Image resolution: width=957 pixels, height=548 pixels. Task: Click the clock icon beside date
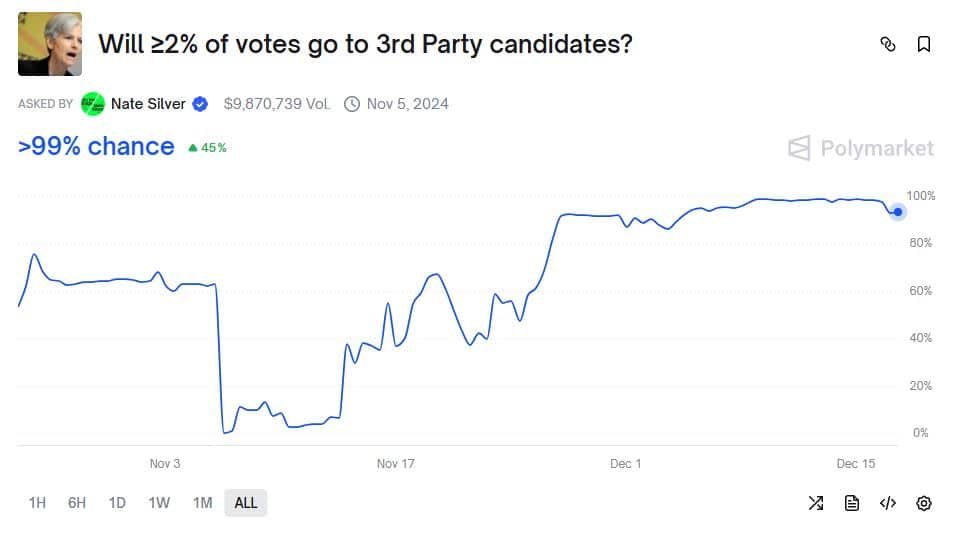(x=351, y=103)
